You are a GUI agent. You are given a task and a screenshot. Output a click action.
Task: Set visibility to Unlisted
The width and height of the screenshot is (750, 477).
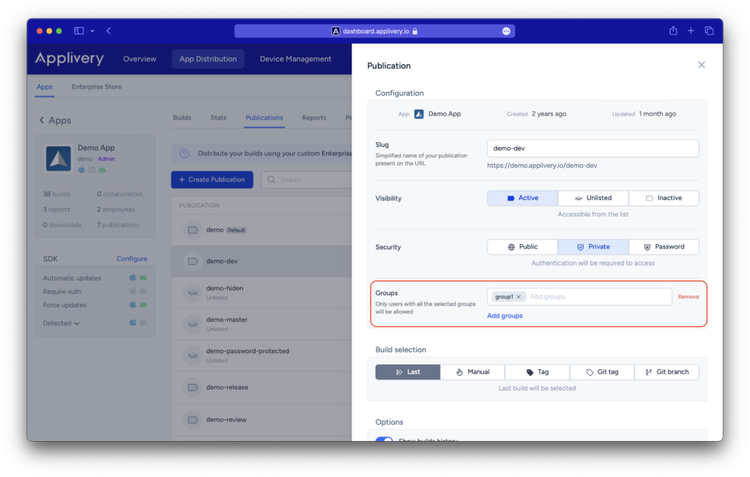tap(593, 198)
